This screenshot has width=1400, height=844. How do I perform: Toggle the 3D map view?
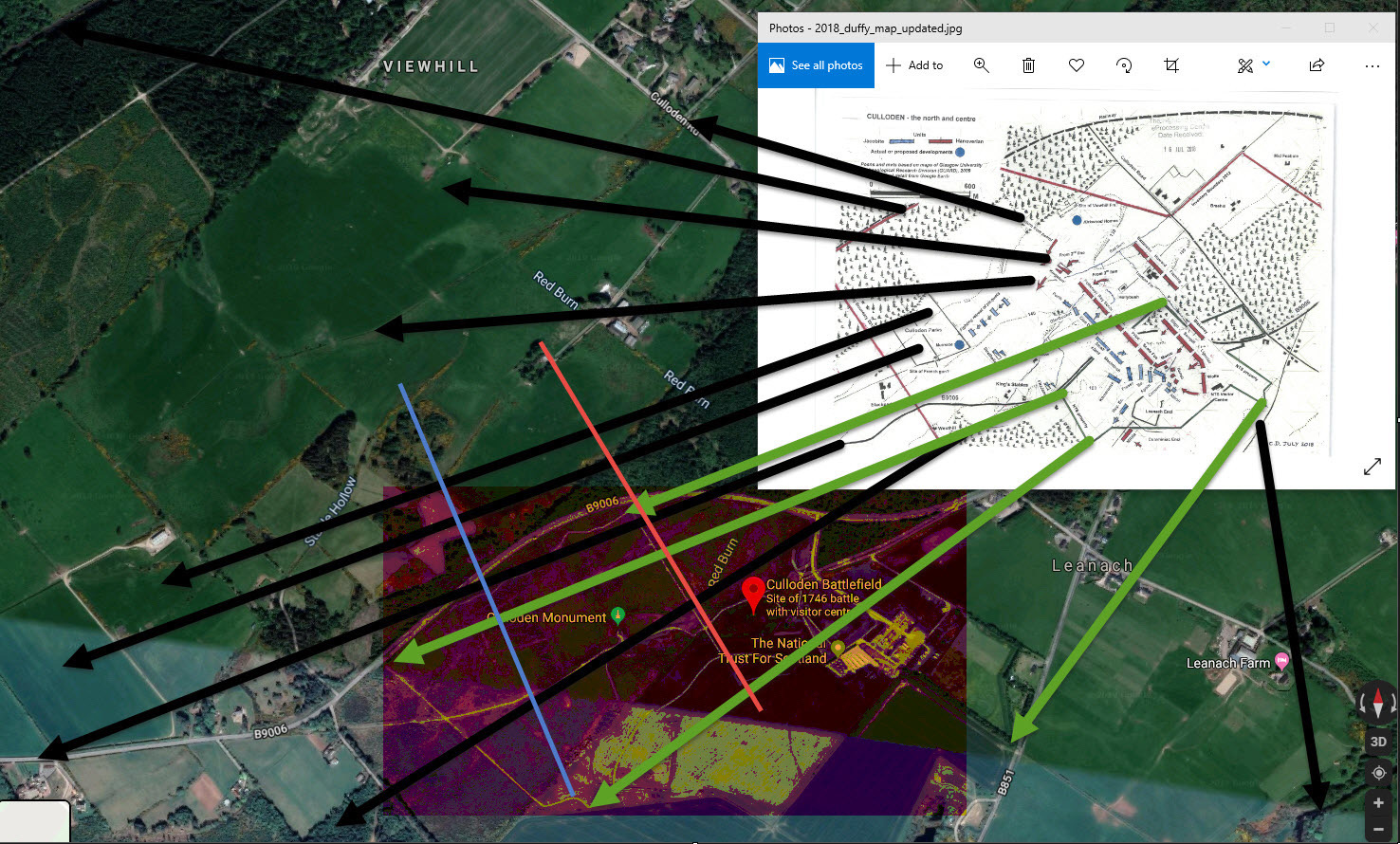(x=1378, y=742)
